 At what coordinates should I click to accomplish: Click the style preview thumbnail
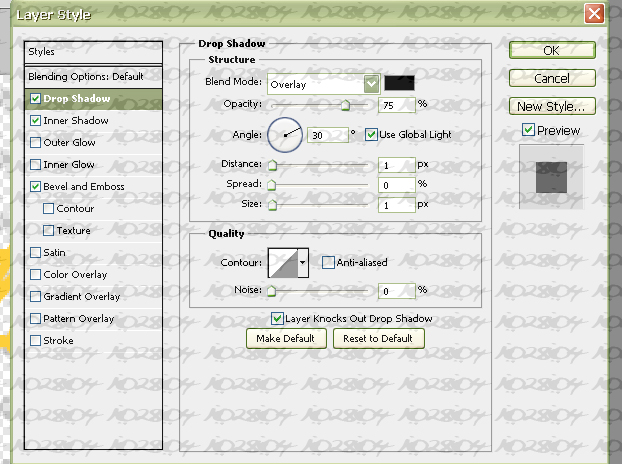[x=551, y=177]
